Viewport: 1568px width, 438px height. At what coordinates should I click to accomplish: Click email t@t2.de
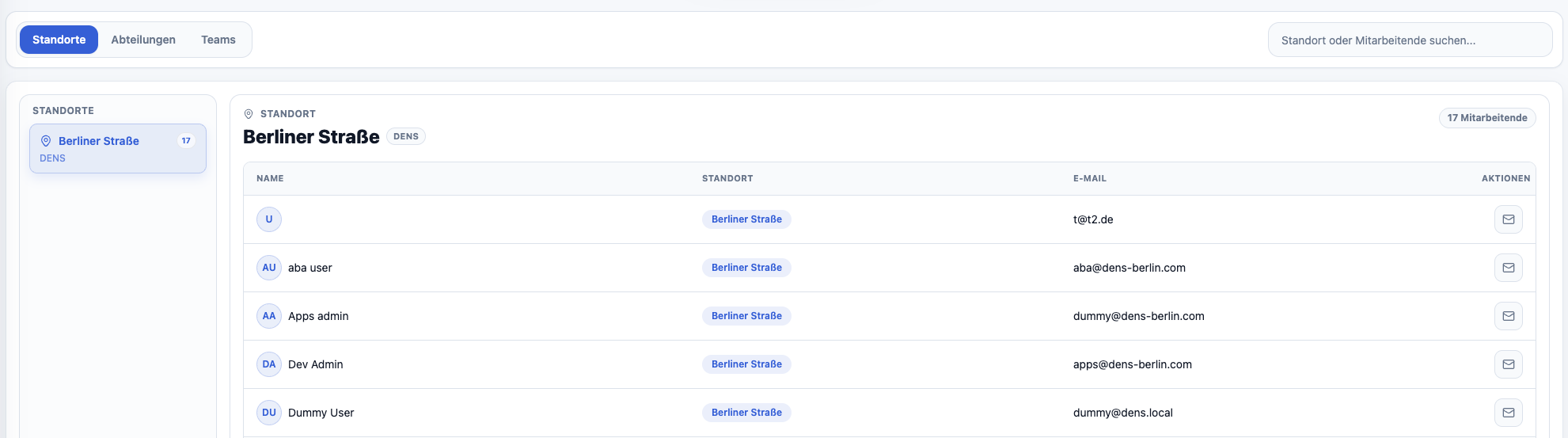pos(1093,219)
